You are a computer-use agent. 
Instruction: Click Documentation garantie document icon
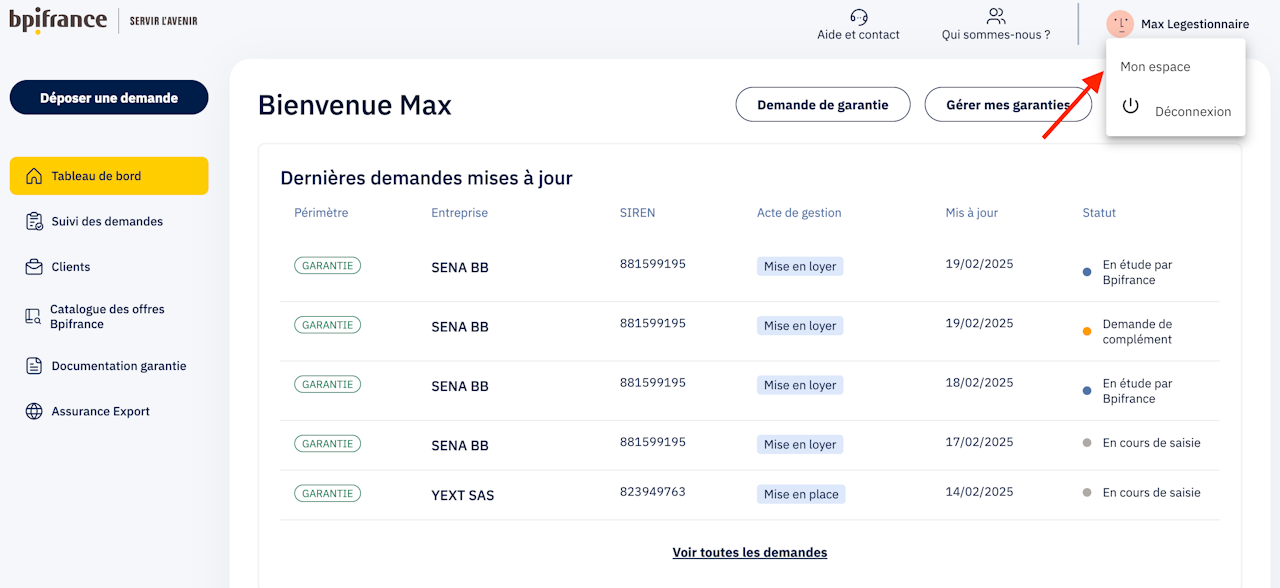[34, 366]
